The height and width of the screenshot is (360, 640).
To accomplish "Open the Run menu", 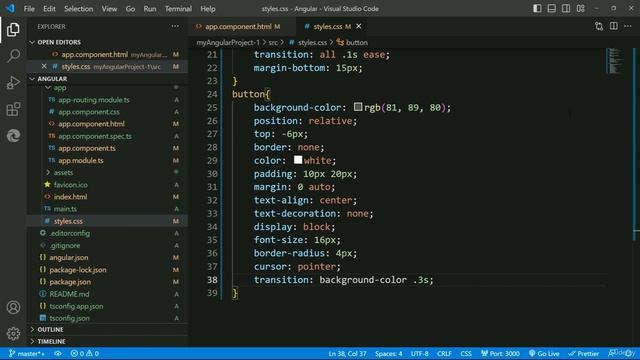I will click(150, 9).
